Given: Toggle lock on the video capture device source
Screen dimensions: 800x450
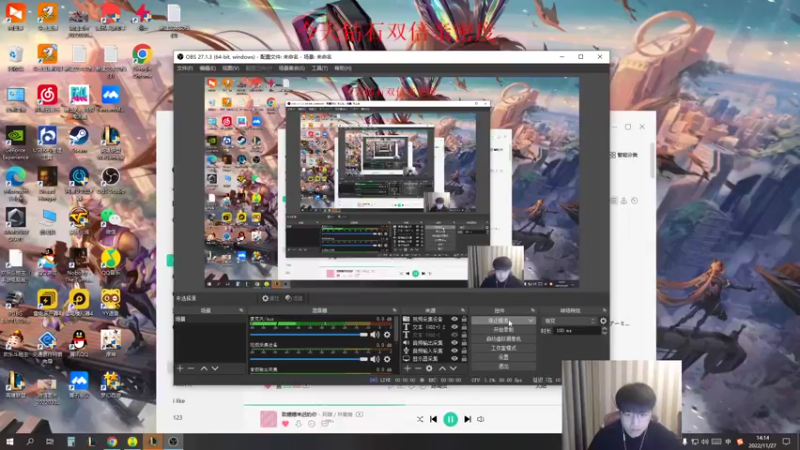Looking at the screenshot, I should coord(464,319).
